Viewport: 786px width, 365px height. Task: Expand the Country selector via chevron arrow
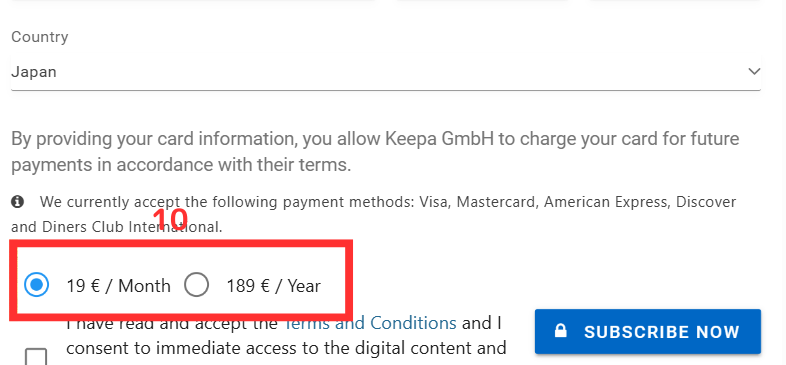tap(754, 71)
